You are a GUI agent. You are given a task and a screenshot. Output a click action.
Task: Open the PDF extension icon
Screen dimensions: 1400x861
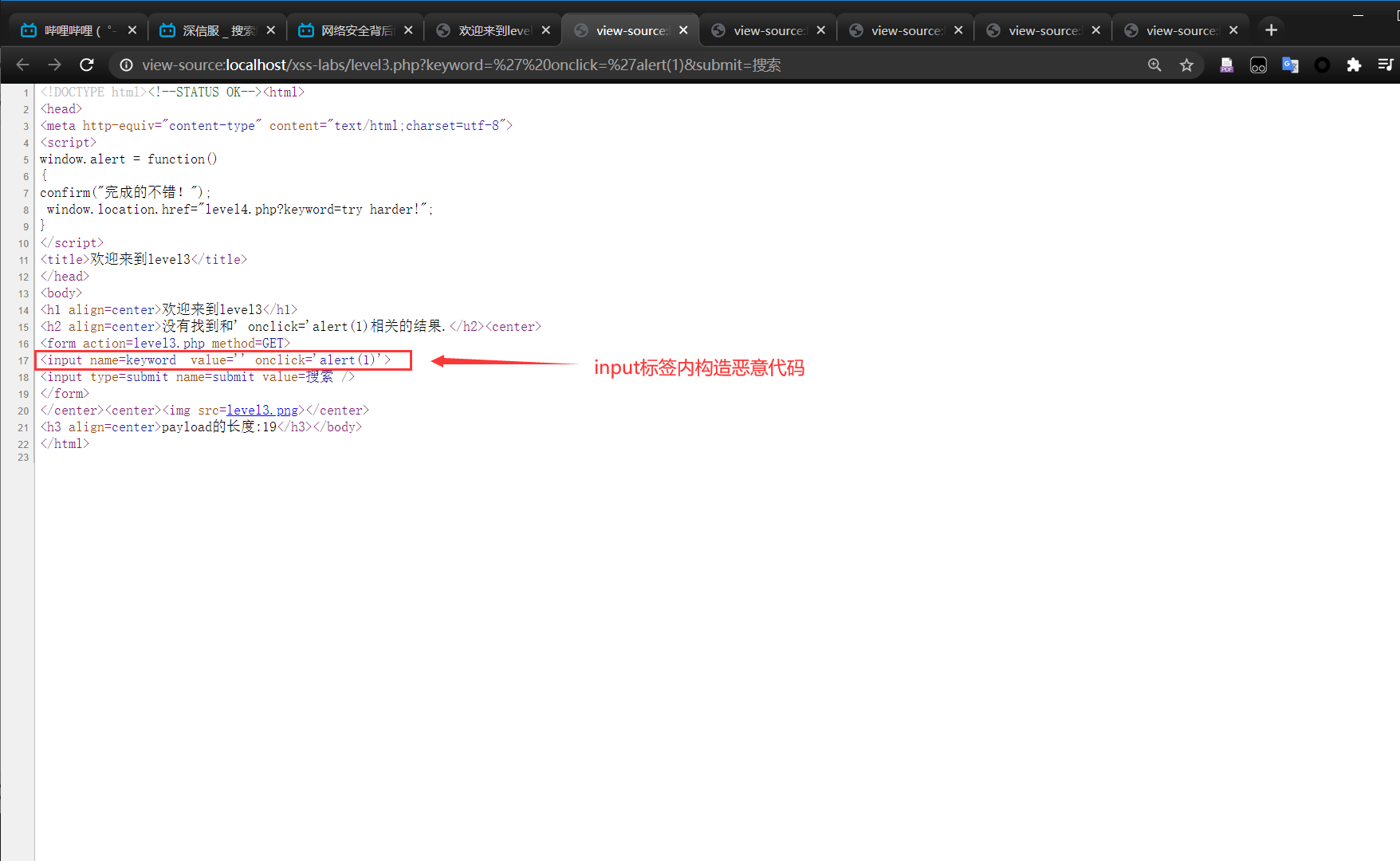[x=1226, y=65]
